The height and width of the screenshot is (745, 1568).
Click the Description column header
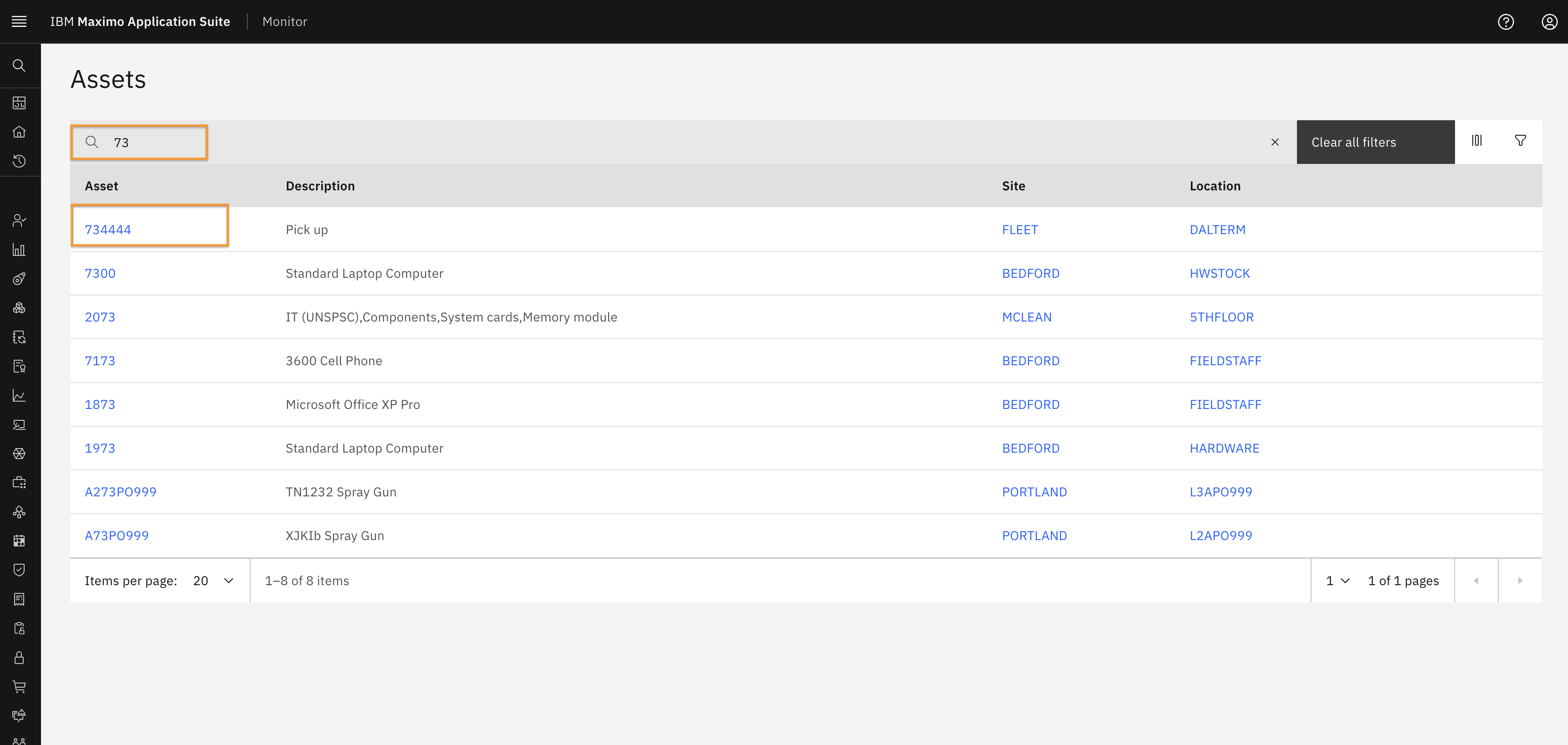pyautogui.click(x=320, y=186)
